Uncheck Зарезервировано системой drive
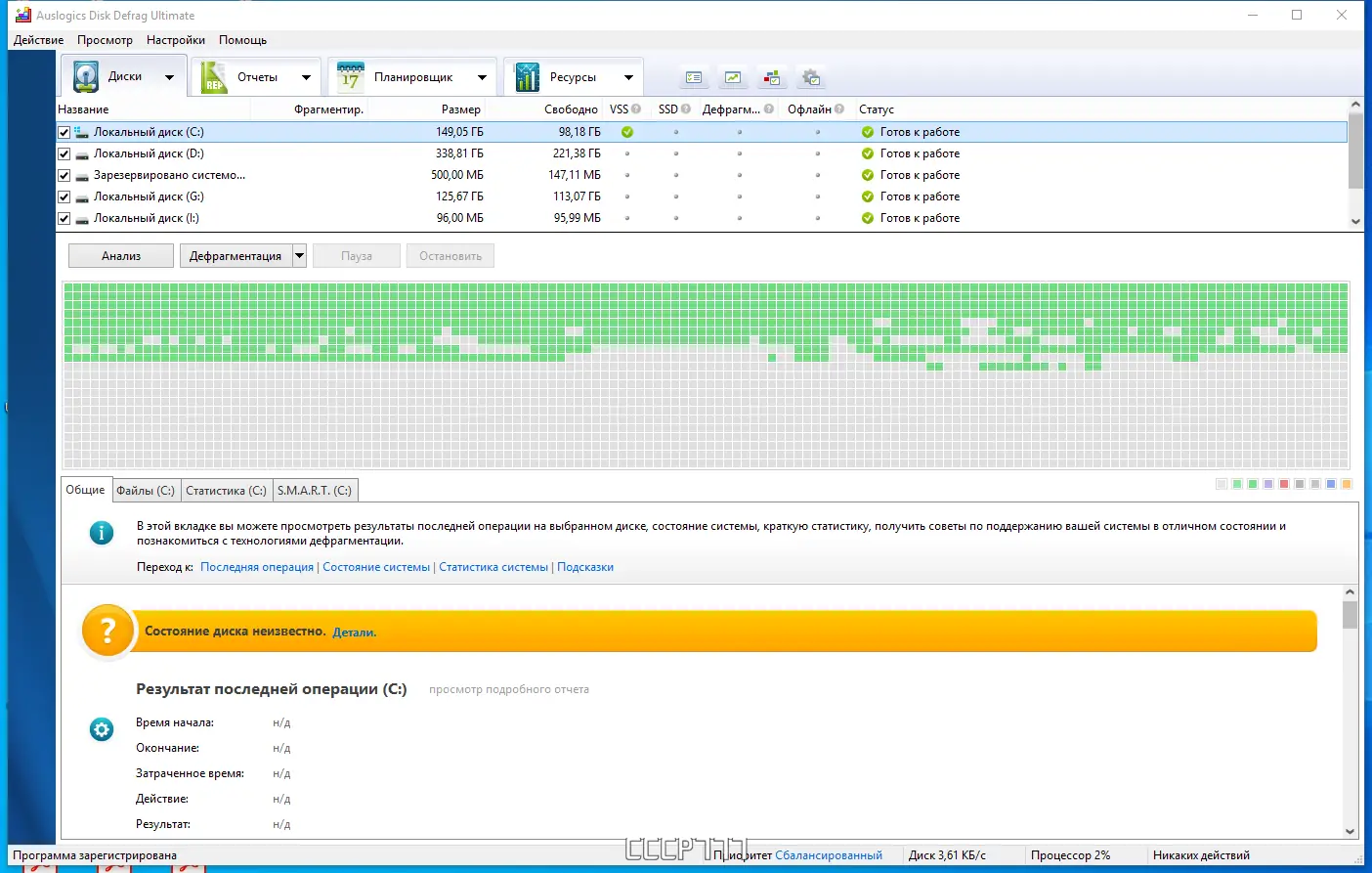The image size is (1372, 873). [x=64, y=175]
